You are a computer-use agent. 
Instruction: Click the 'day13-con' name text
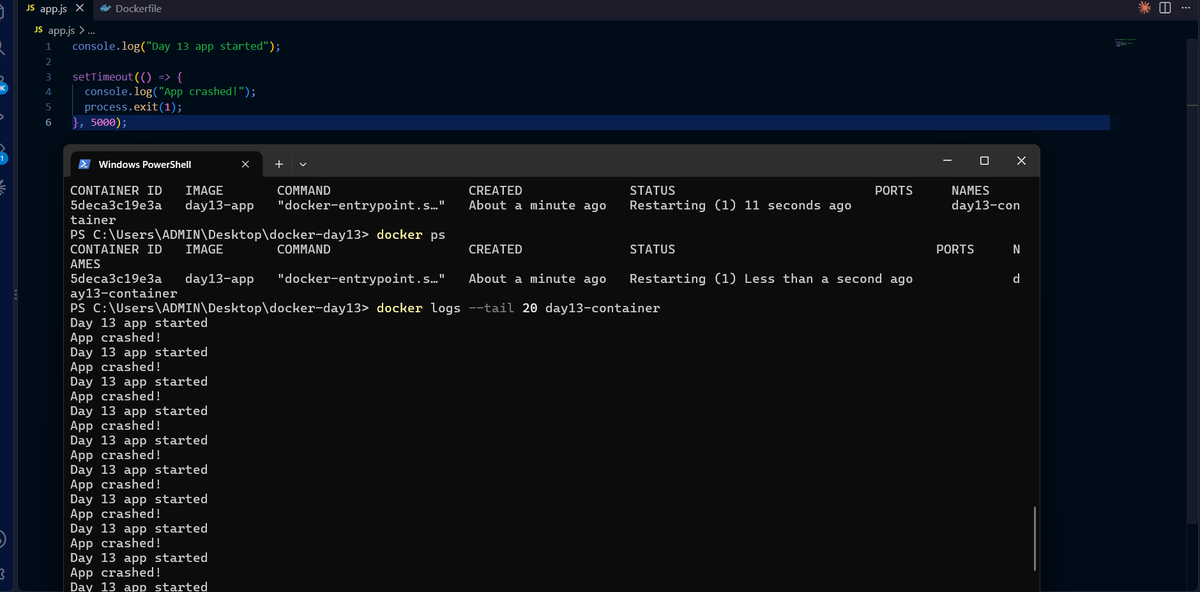pos(986,205)
